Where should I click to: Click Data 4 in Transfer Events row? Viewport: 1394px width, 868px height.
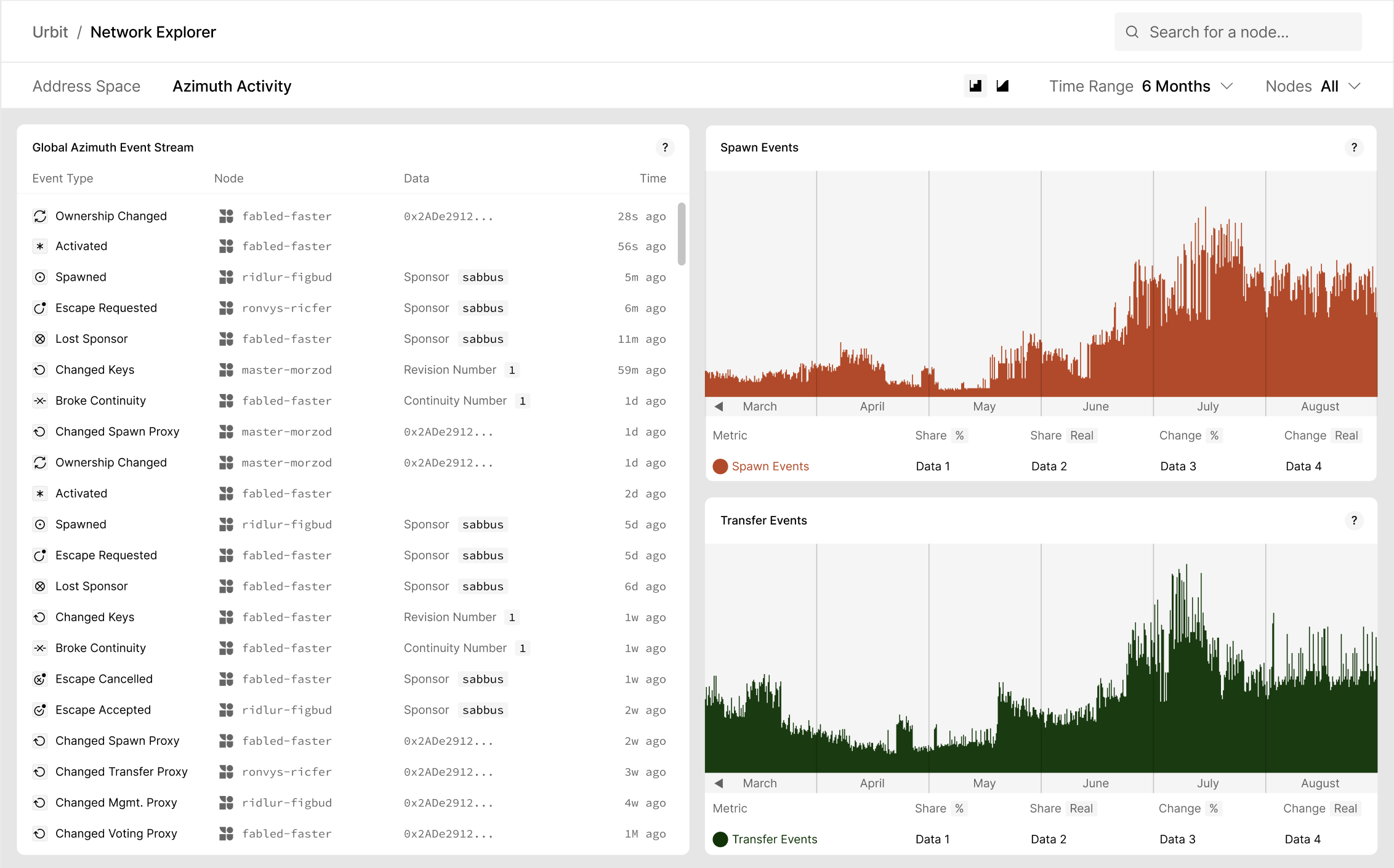tap(1303, 839)
